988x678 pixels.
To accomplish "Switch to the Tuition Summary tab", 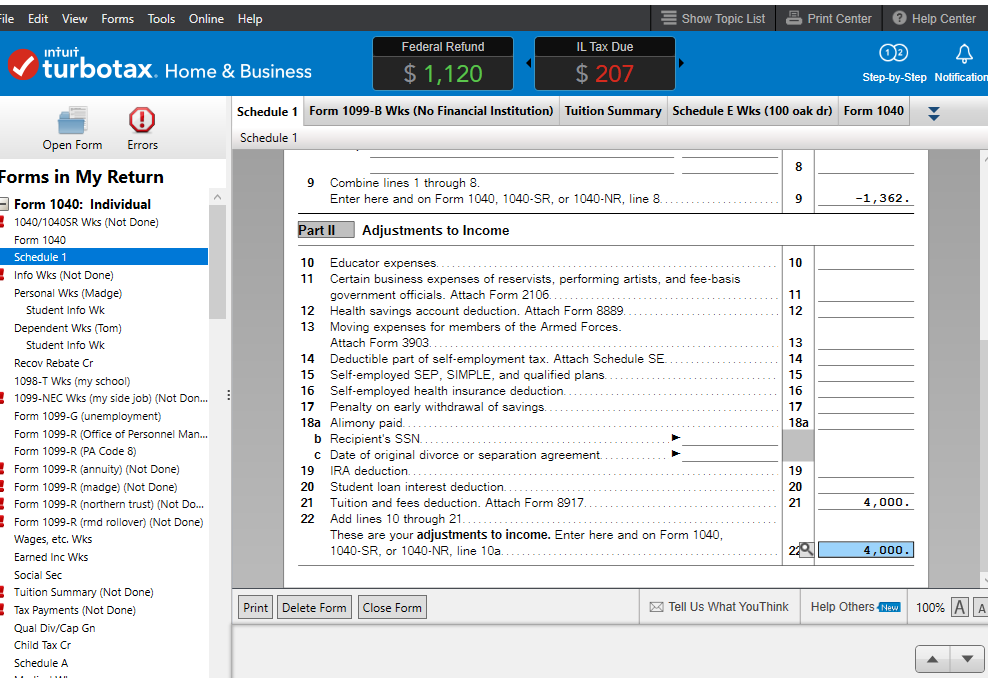I will click(613, 111).
